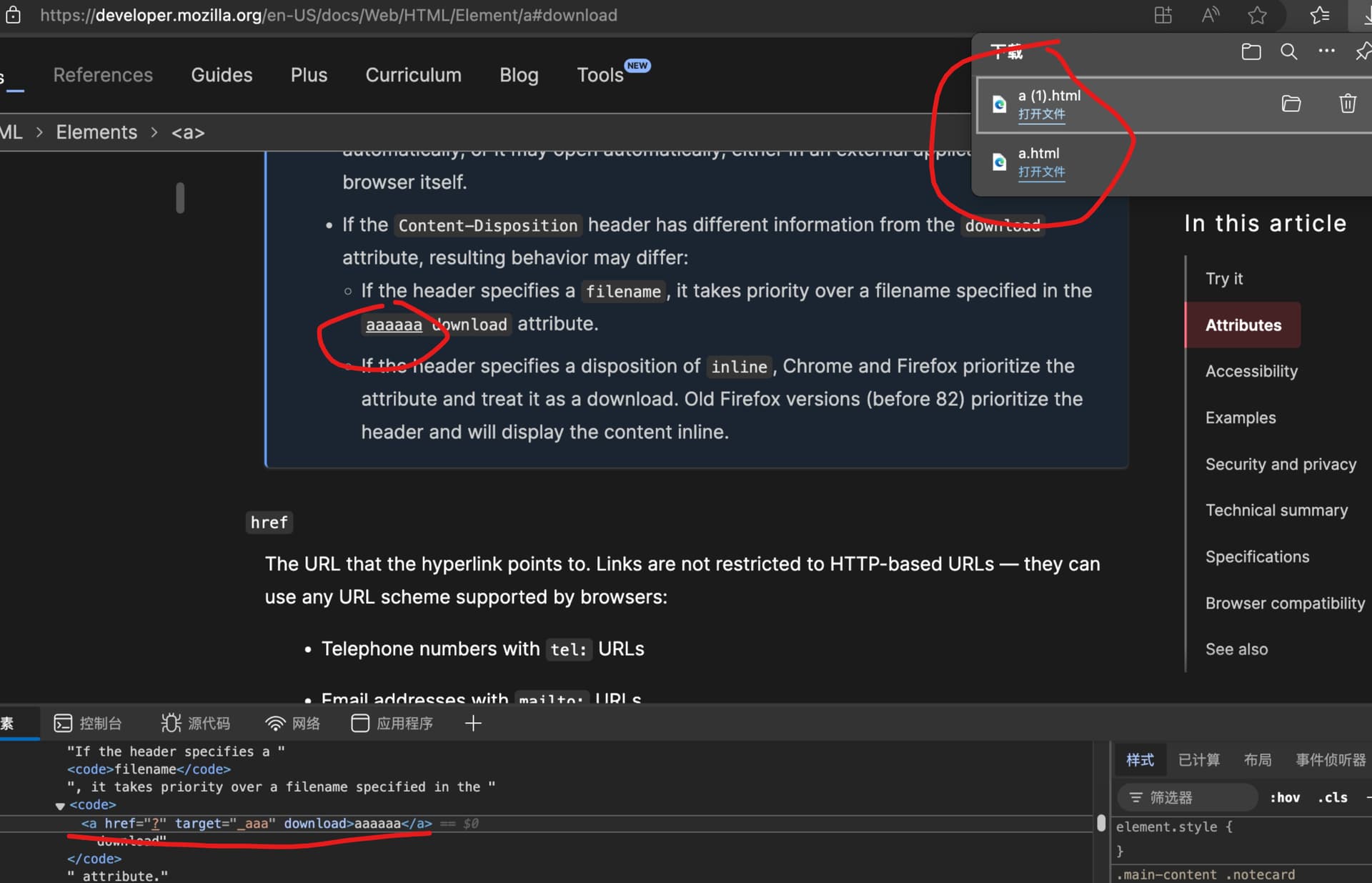Switch to 布局 layout tab
Screen dimensions: 1372x883
pos(1258,760)
